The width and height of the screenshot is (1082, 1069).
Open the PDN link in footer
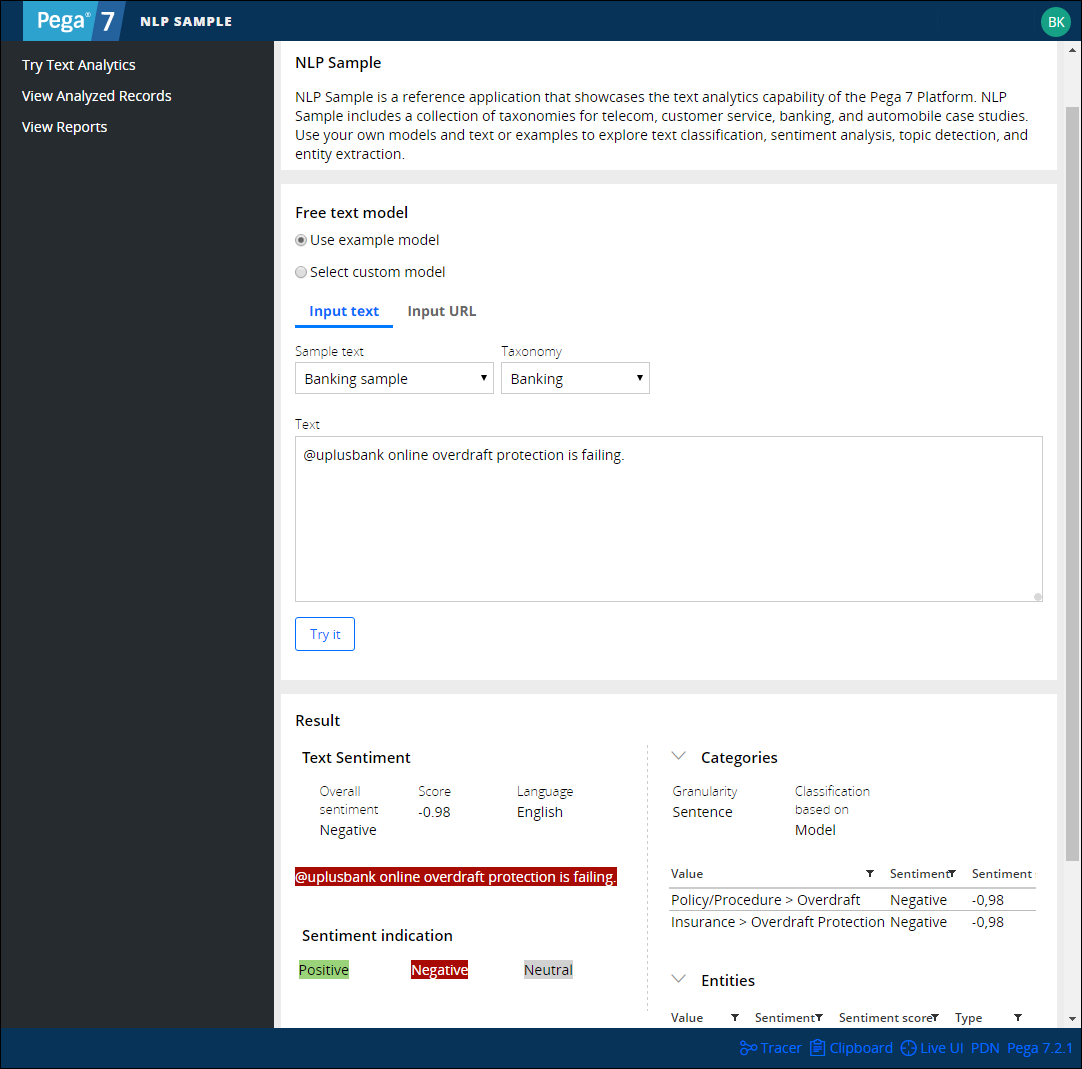click(985, 1048)
